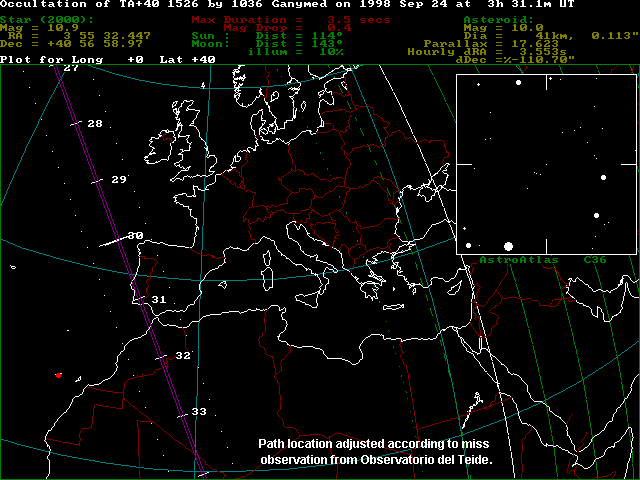Click the 'Asteroid:' heading
640x480 pixels.
[497, 19]
